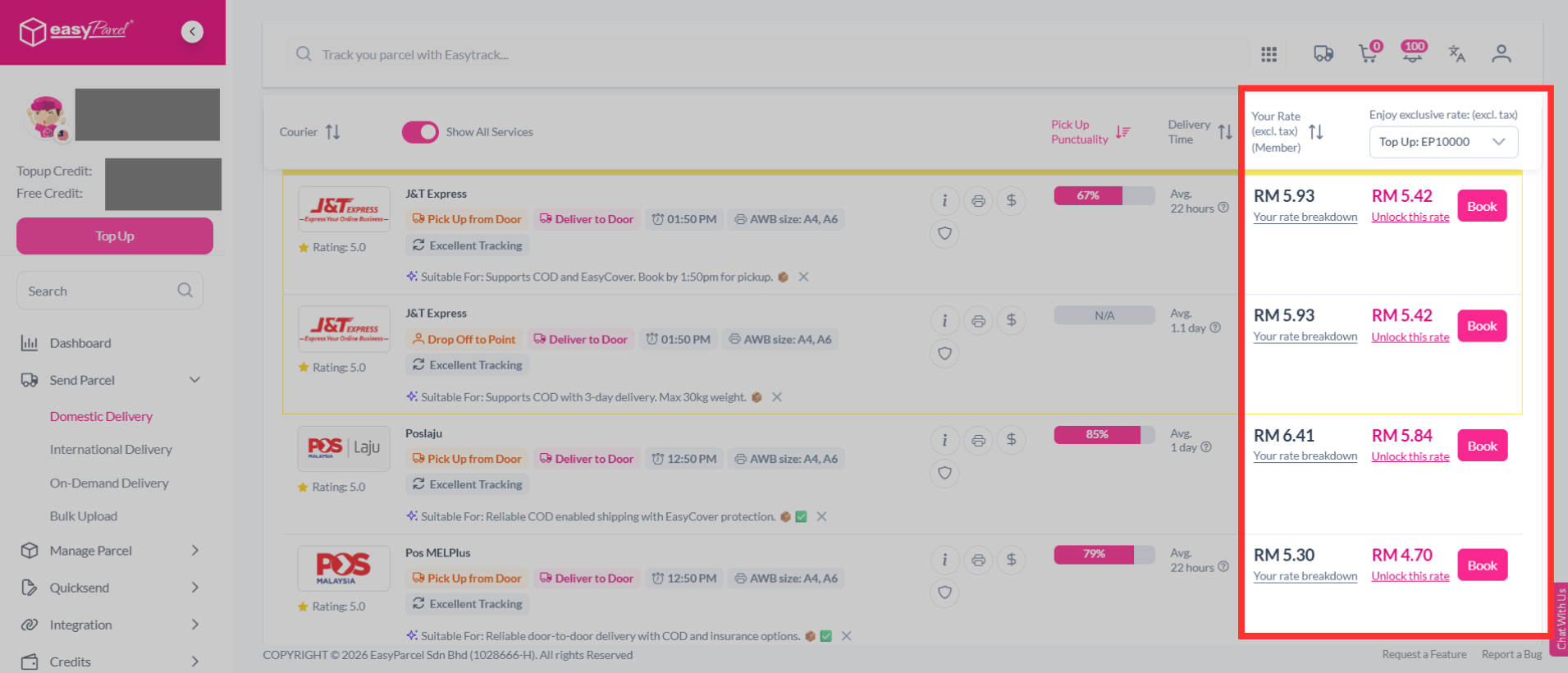Select On-Demand Delivery in sidebar
This screenshot has width=1568, height=673.
(109, 483)
